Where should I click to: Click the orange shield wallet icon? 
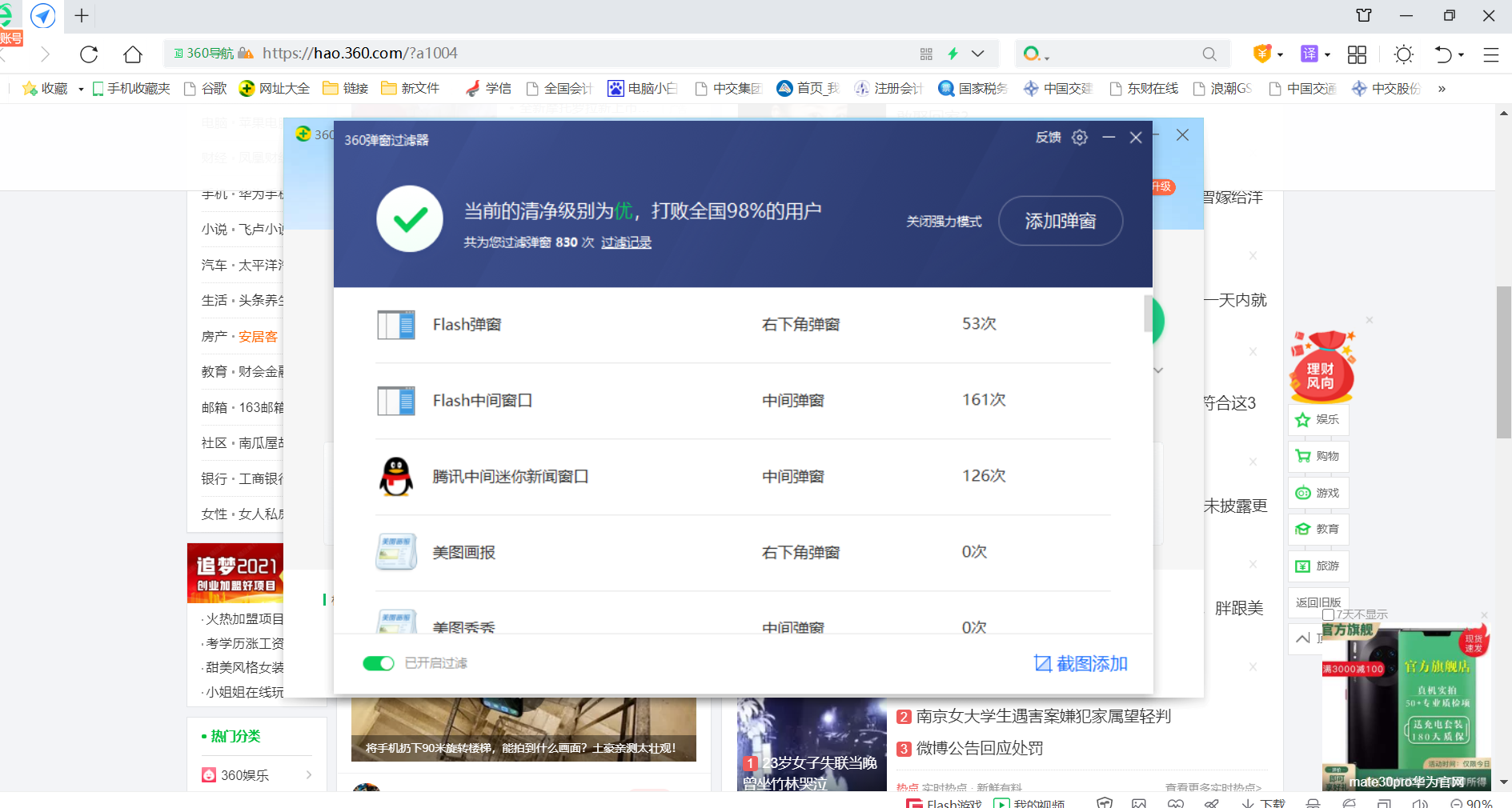(1262, 54)
